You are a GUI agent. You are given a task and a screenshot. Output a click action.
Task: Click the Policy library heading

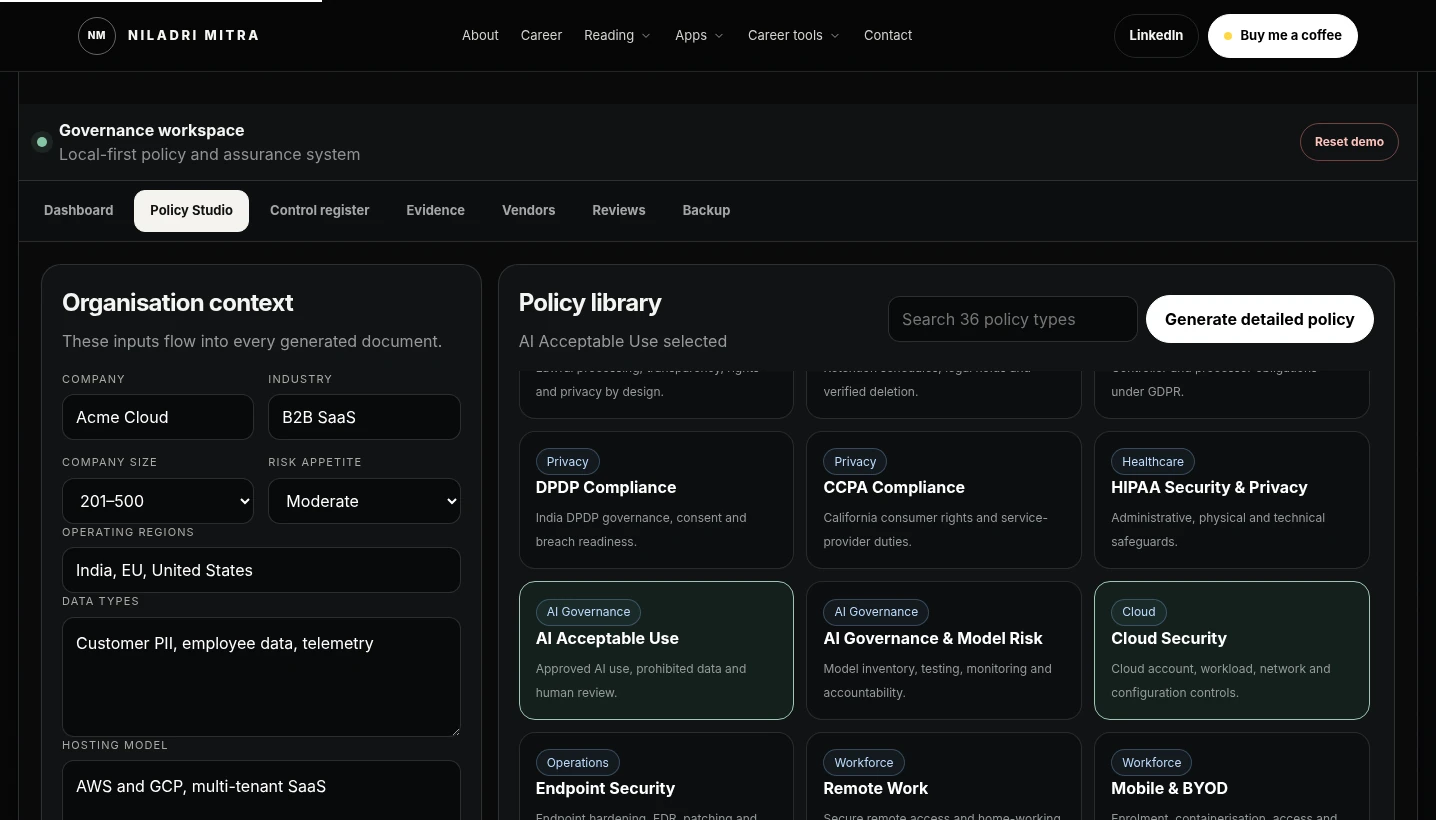point(590,302)
